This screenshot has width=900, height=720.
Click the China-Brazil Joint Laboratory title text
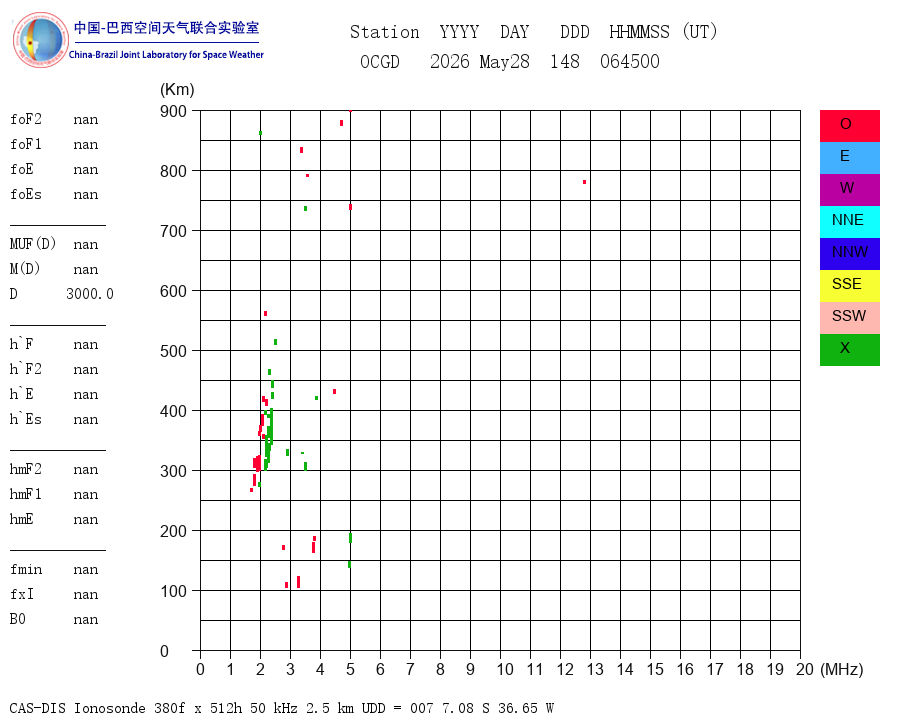click(x=166, y=55)
